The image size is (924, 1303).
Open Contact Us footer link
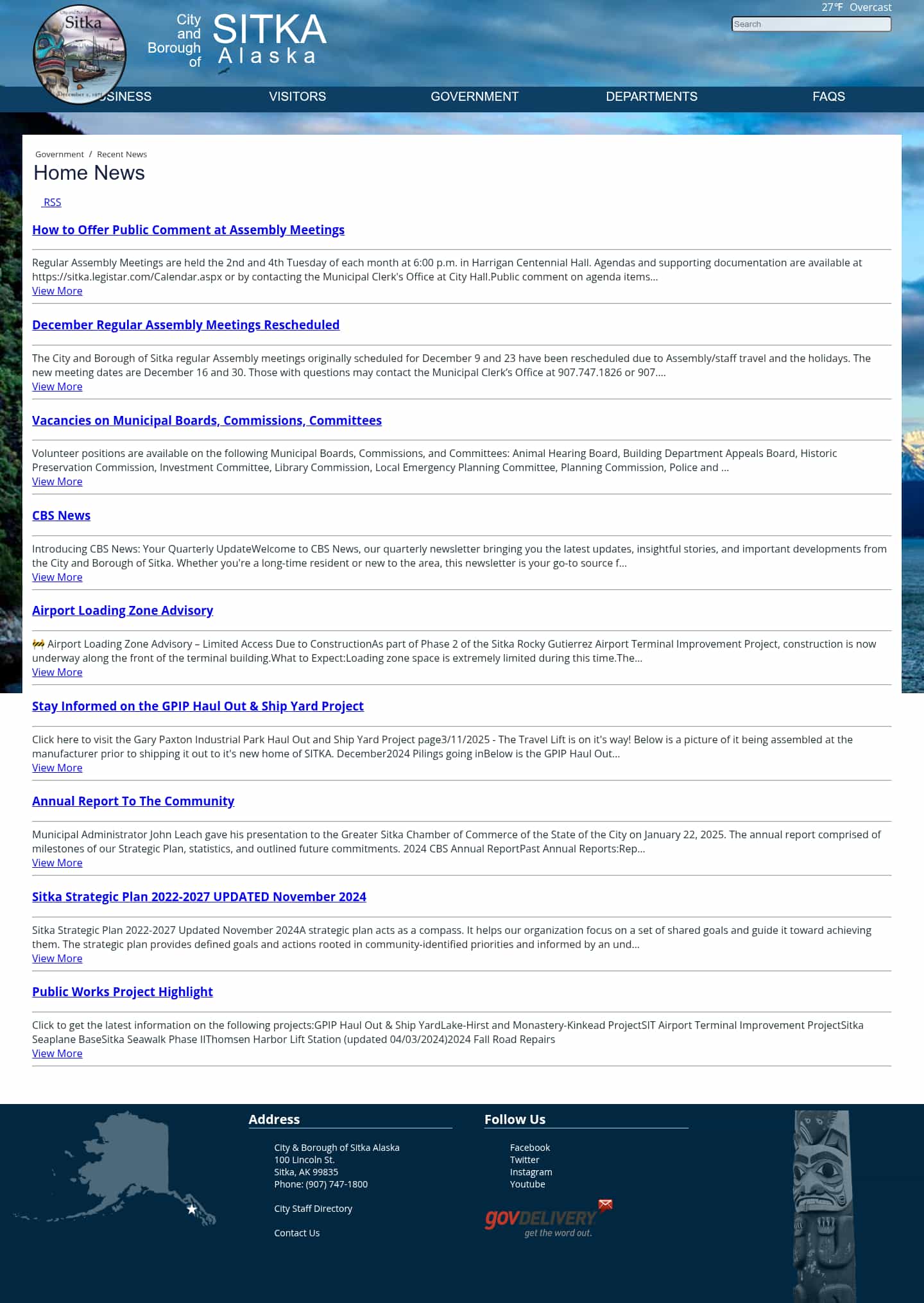pos(296,1233)
